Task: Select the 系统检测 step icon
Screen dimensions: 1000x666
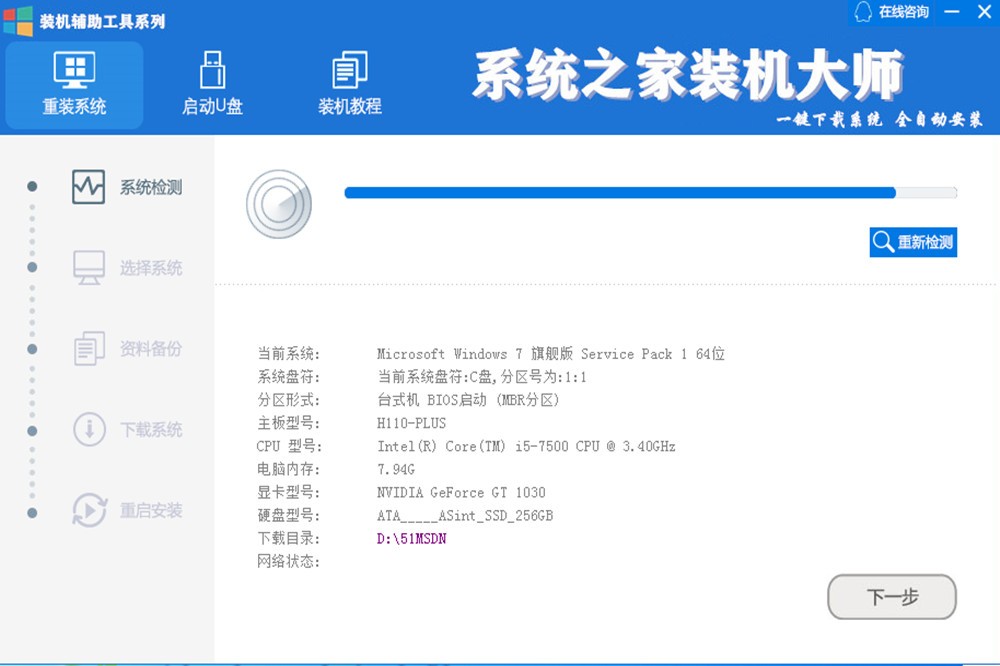Action: click(89, 187)
